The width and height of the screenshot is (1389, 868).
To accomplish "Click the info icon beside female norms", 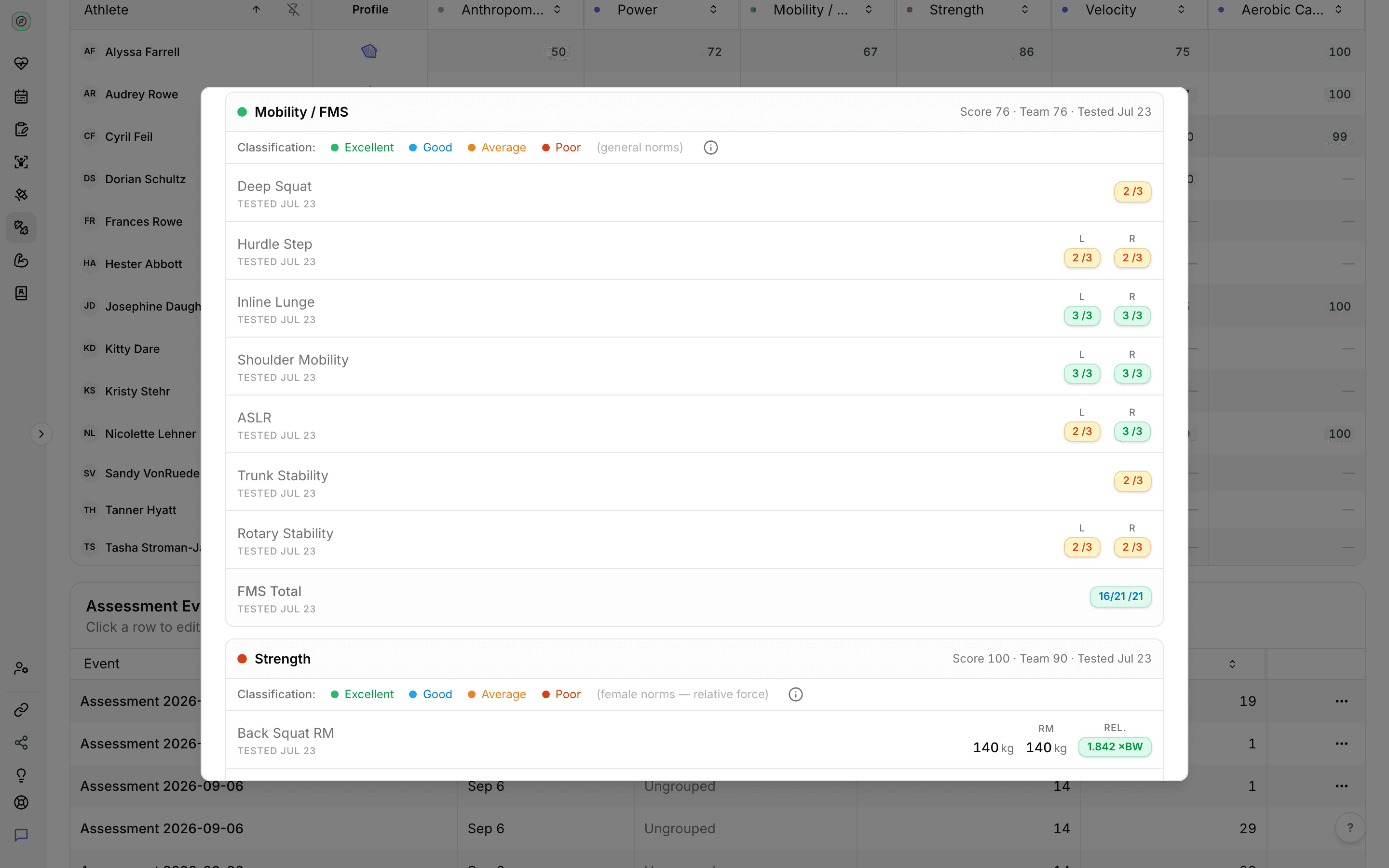I will point(795,694).
